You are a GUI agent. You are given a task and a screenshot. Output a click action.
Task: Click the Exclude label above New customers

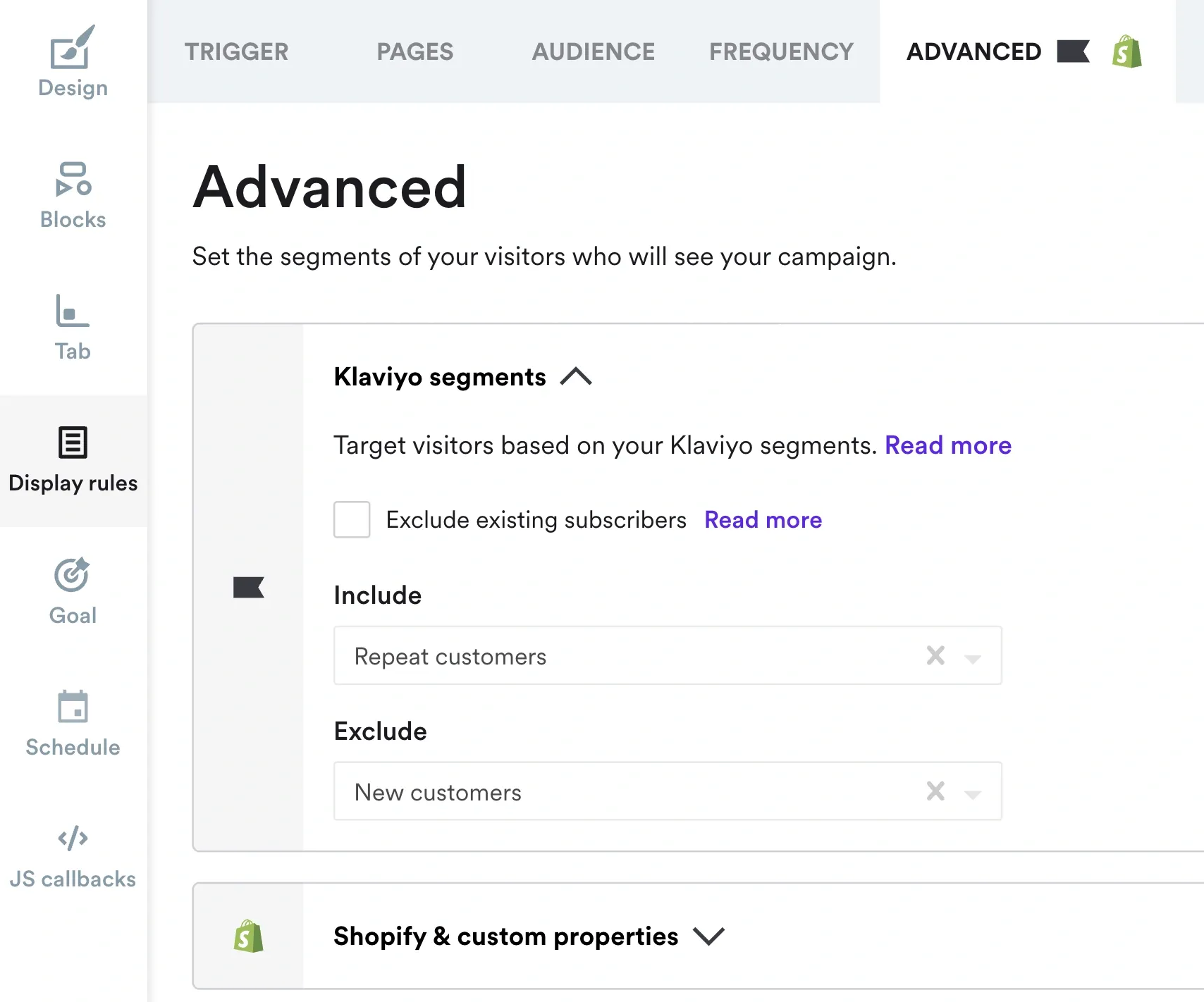381,731
